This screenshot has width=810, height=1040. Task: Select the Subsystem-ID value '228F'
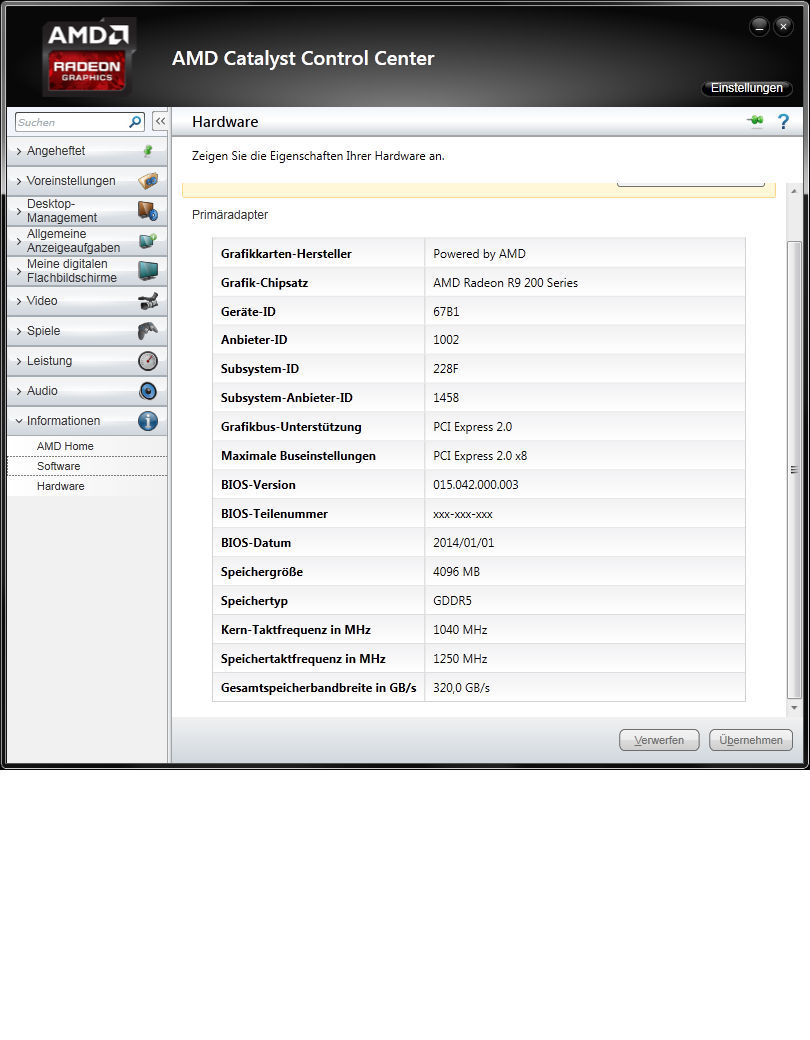coord(445,369)
